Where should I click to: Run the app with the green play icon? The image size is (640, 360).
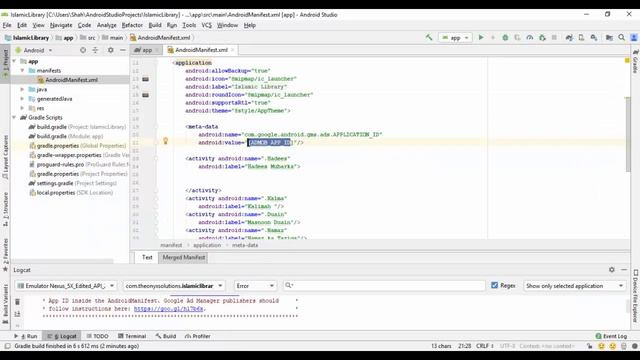tap(481, 38)
